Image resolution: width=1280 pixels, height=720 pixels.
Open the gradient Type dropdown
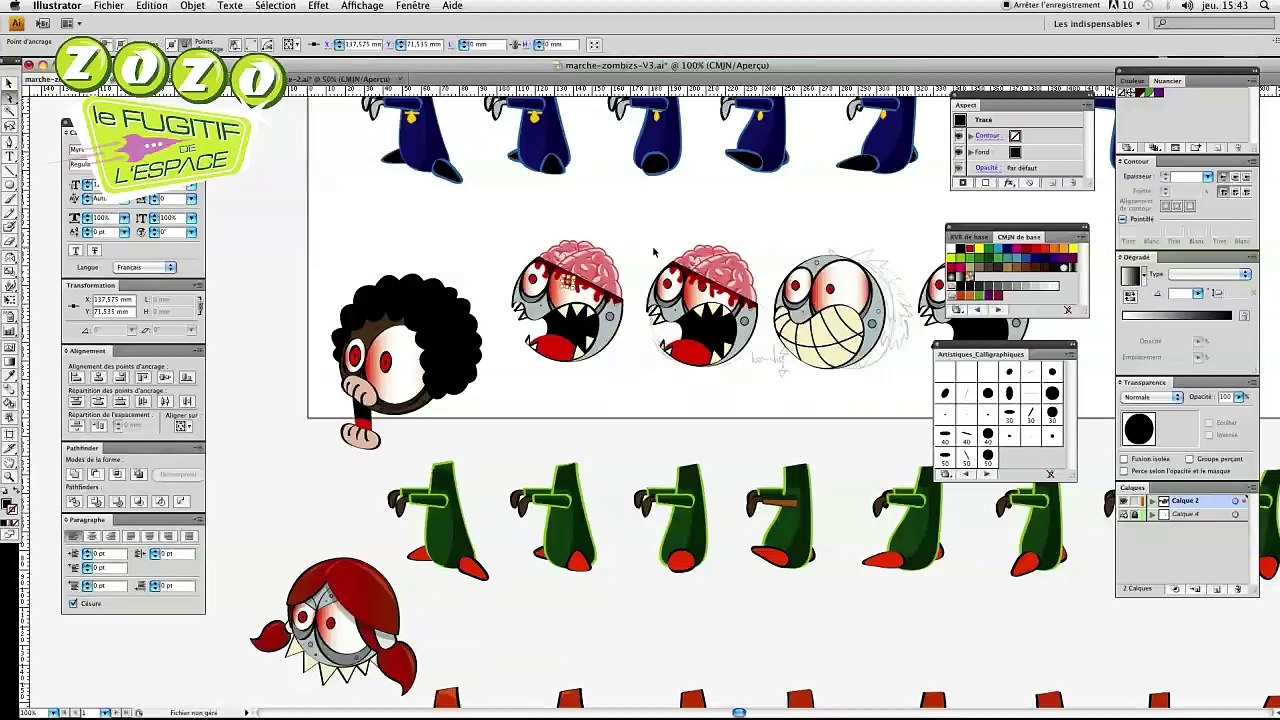pyautogui.click(x=1210, y=274)
